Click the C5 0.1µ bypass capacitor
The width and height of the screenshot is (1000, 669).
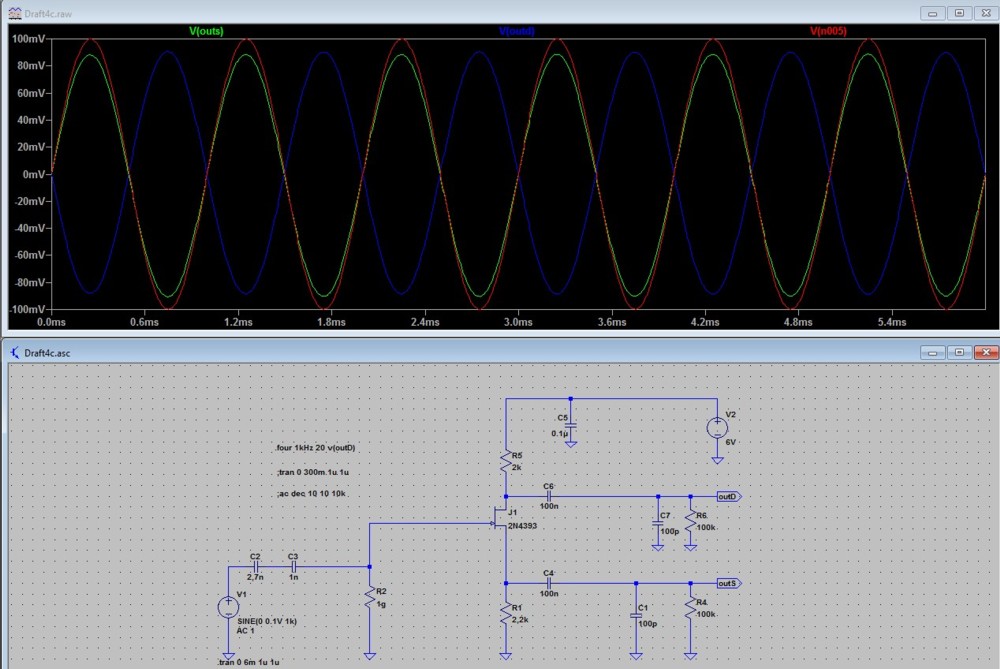(x=570, y=424)
